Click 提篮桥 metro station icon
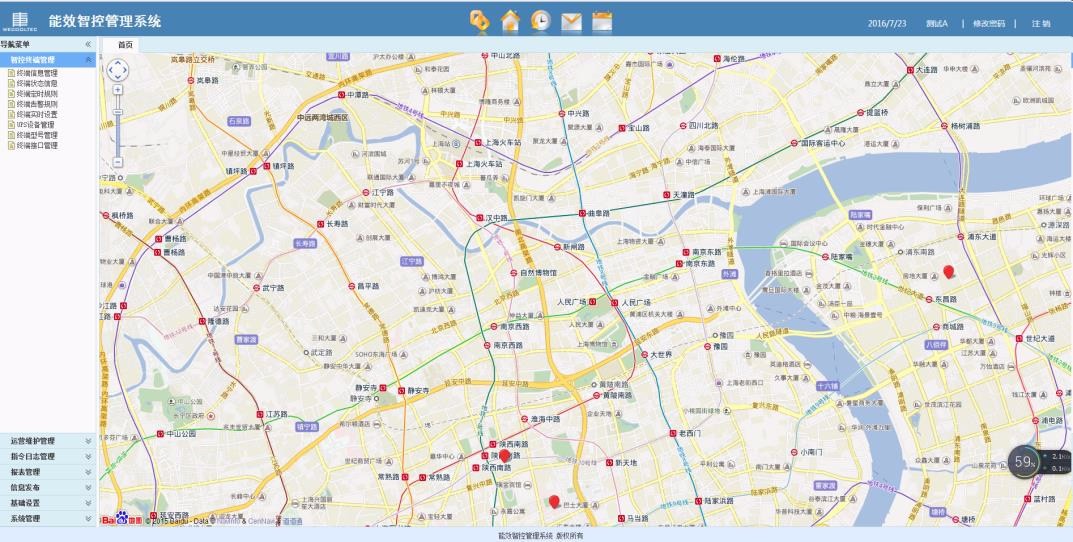1073x542 pixels. click(x=860, y=112)
